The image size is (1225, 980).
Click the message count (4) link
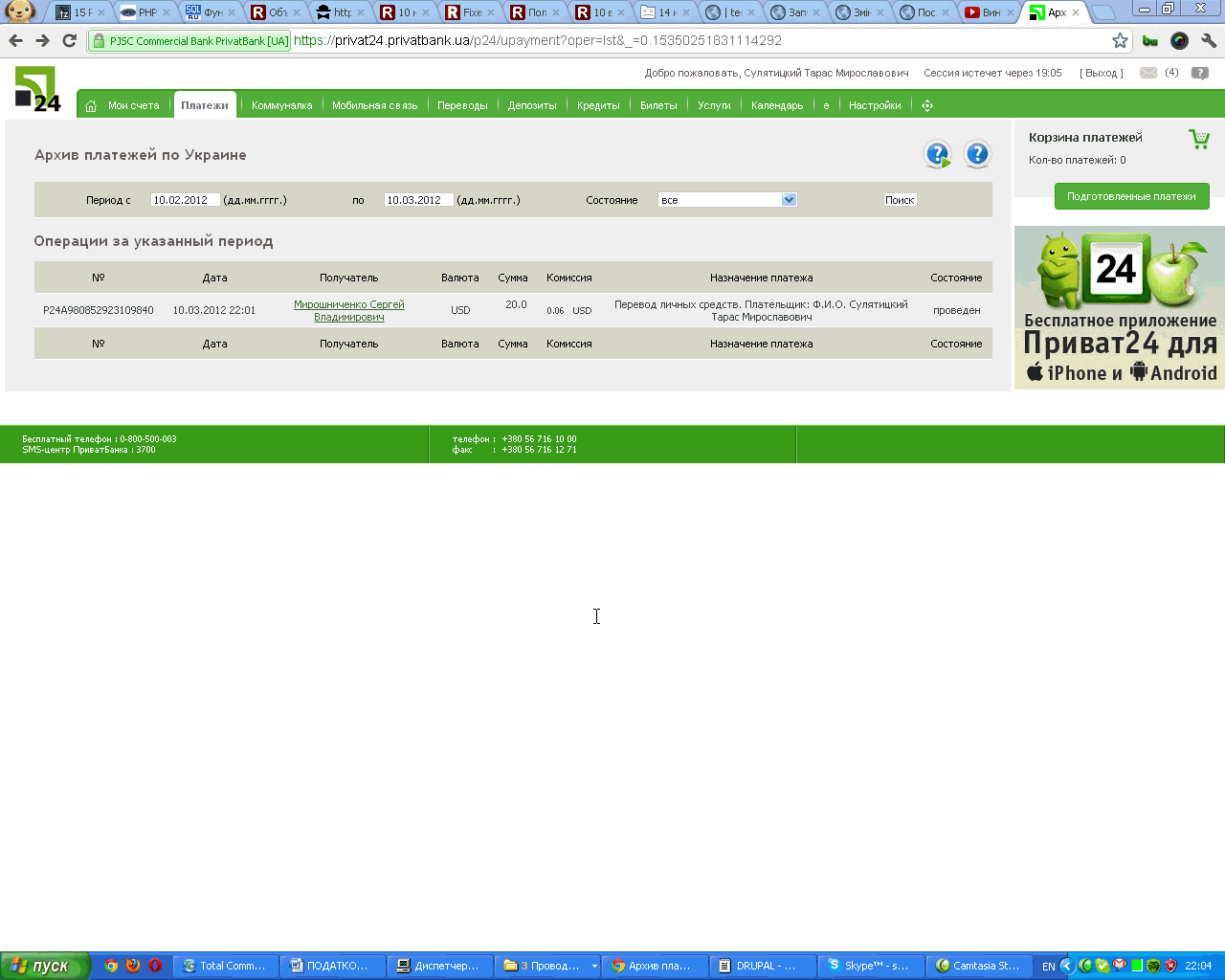(x=1171, y=73)
